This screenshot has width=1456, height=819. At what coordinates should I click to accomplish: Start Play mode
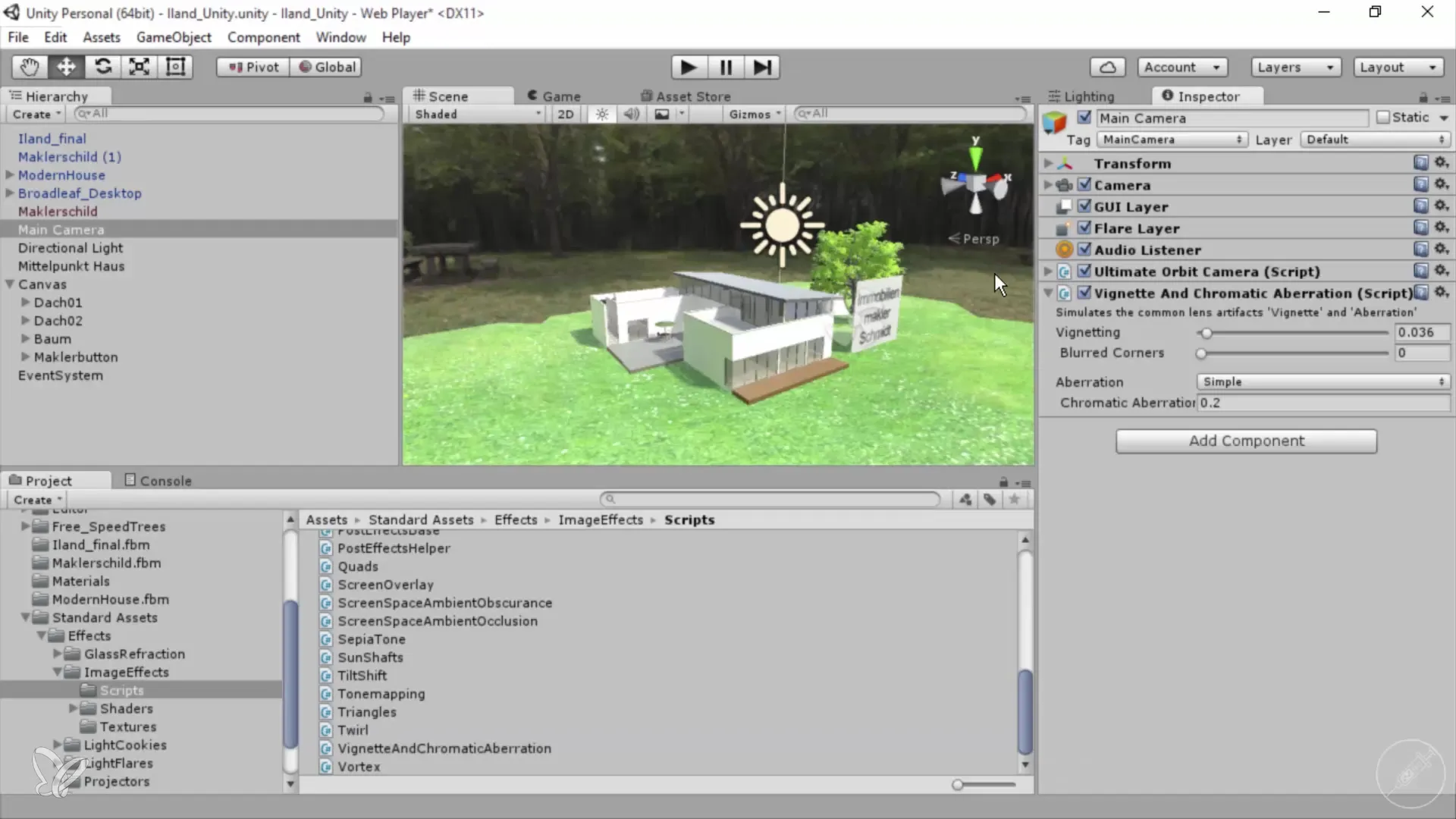tap(689, 67)
